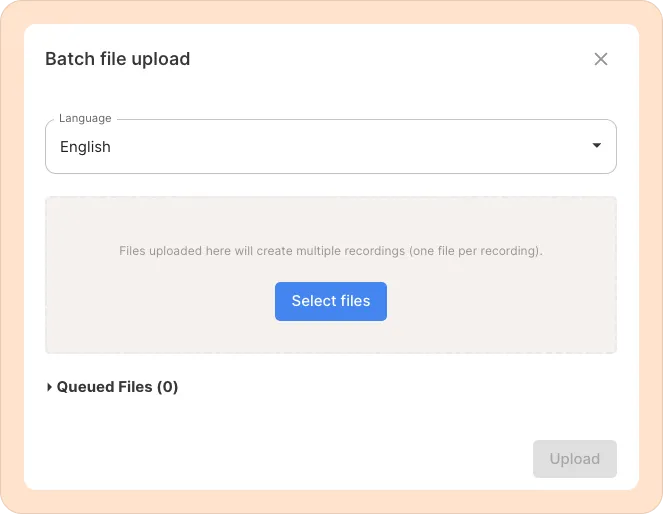Viewport: 663px width, 514px height.
Task: Click the Language dropdown caret arrow
Action: [x=597, y=146]
